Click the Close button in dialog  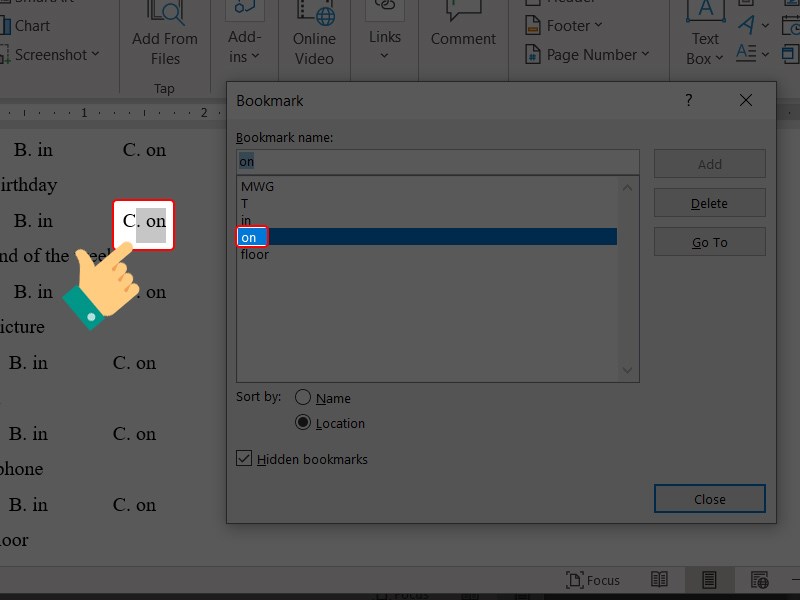(710, 499)
